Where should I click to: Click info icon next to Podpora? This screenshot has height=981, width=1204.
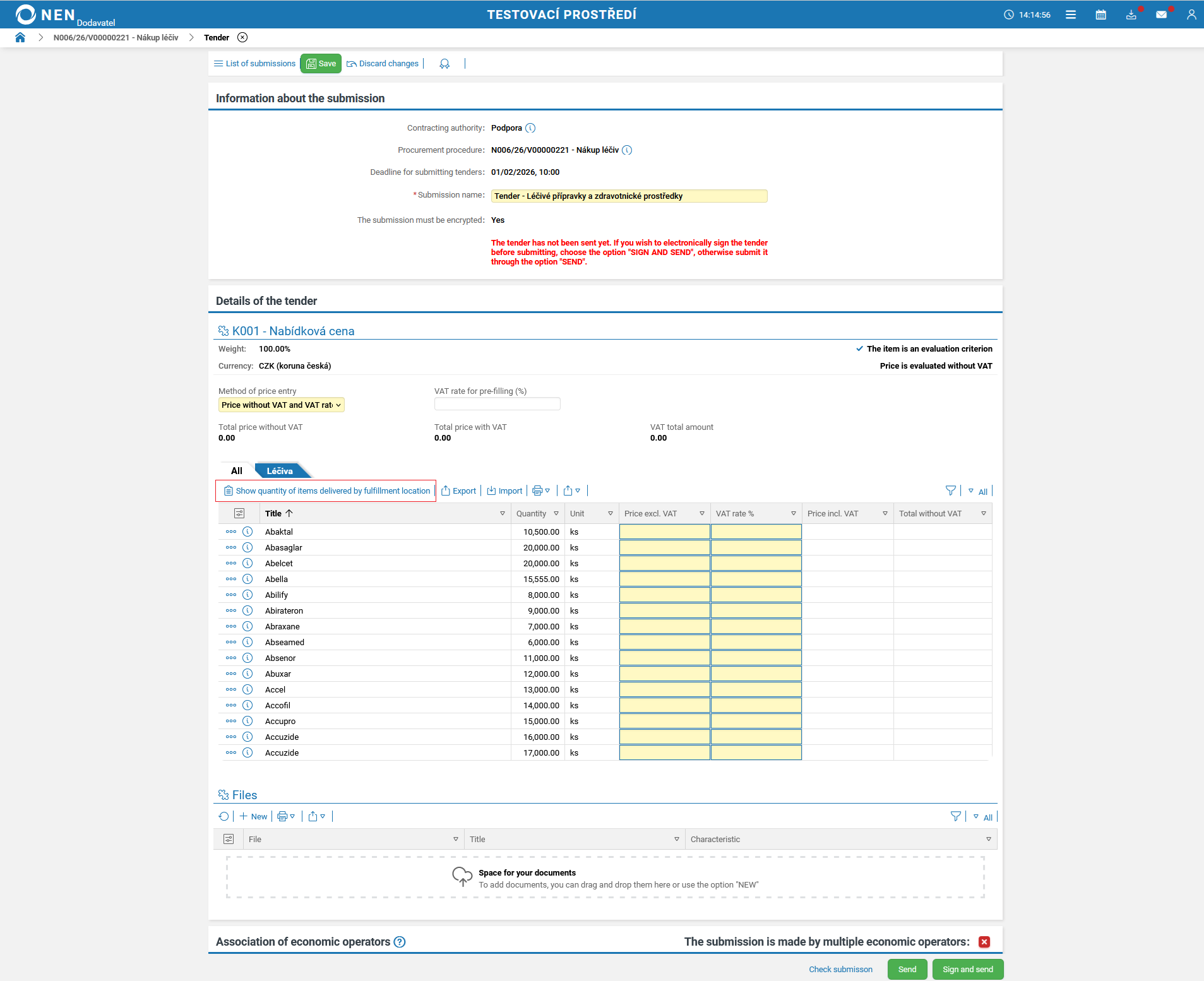530,128
